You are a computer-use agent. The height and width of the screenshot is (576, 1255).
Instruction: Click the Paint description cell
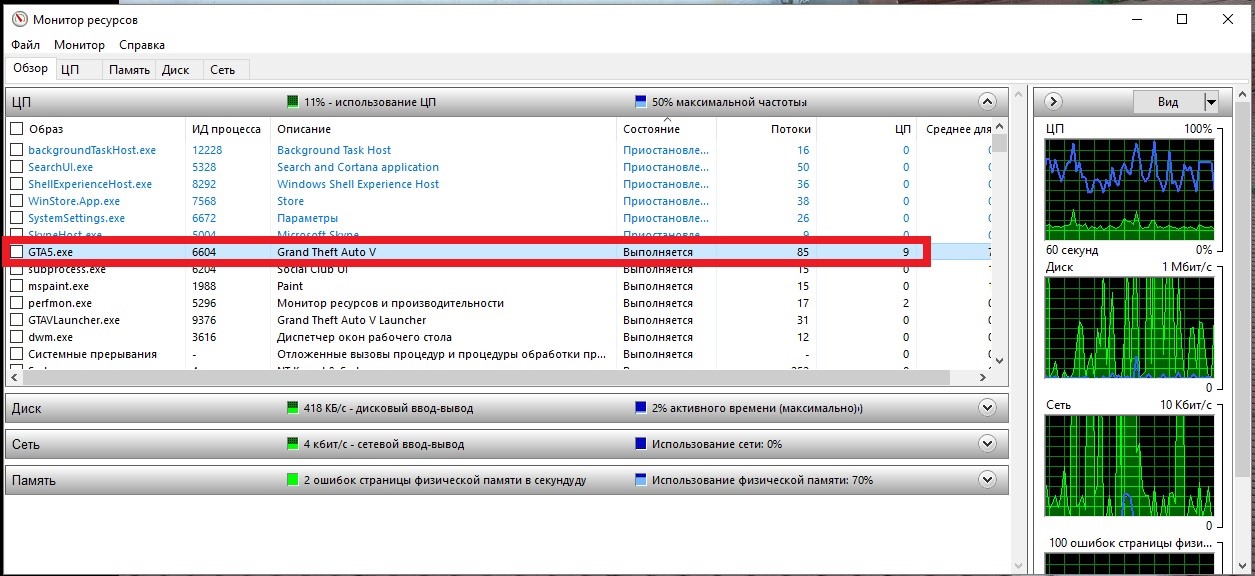pyautogui.click(x=290, y=286)
